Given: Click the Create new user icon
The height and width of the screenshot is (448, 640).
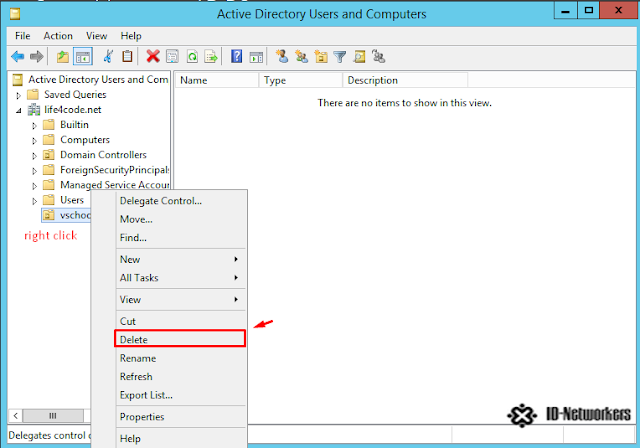Looking at the screenshot, I should point(282,56).
